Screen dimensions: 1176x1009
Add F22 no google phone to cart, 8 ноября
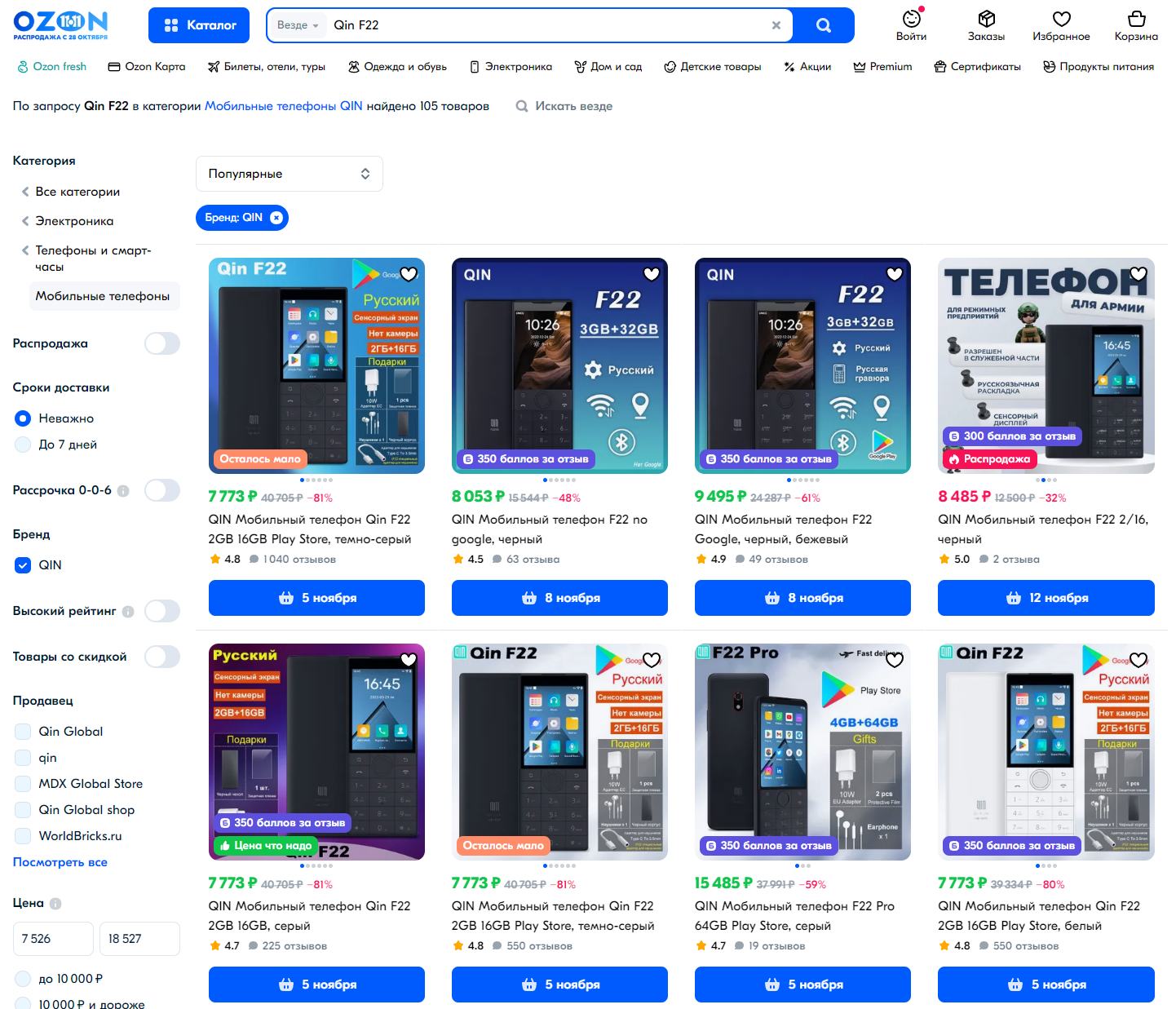pos(559,598)
